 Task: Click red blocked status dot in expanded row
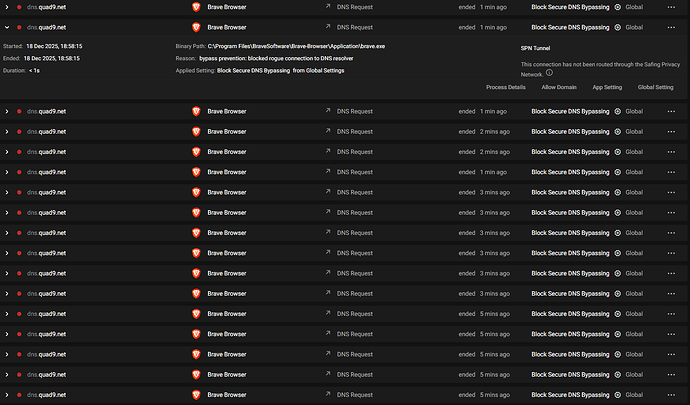pyautogui.click(x=19, y=26)
